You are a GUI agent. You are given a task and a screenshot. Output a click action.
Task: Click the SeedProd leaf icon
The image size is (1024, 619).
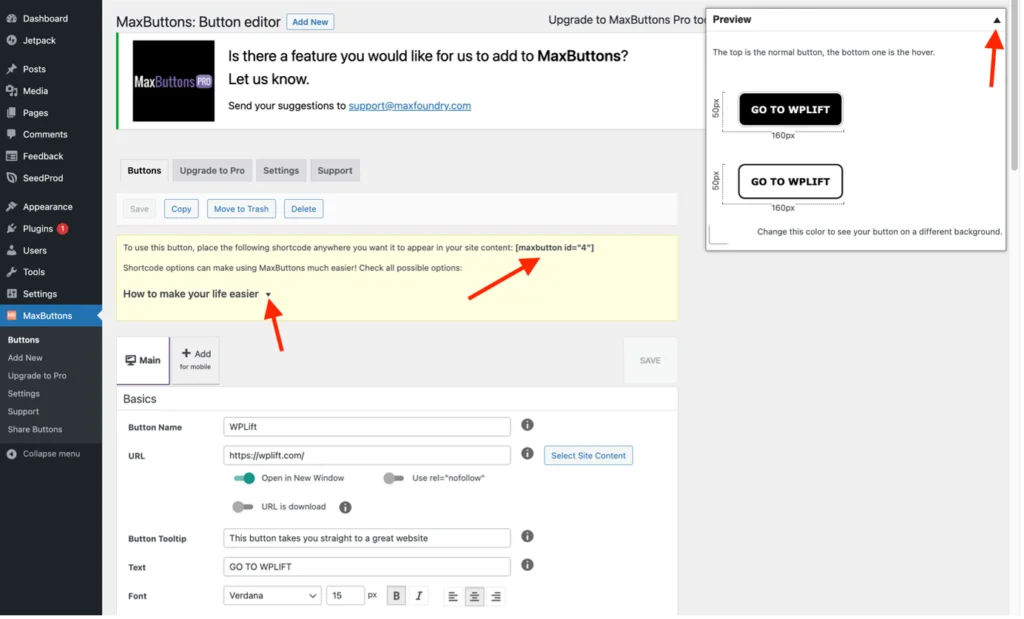click(12, 178)
